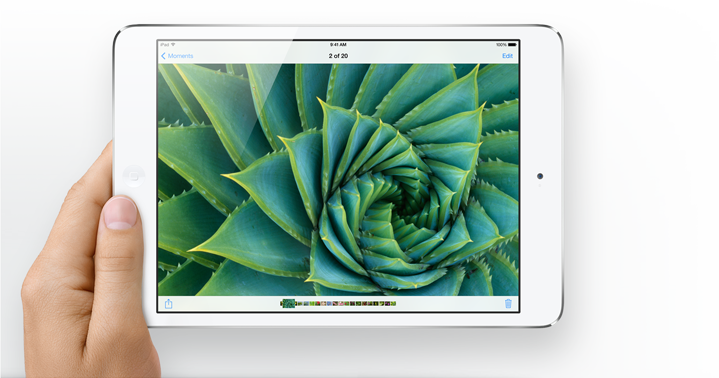Tap the iPad home button
719x378 pixels.
tap(134, 176)
